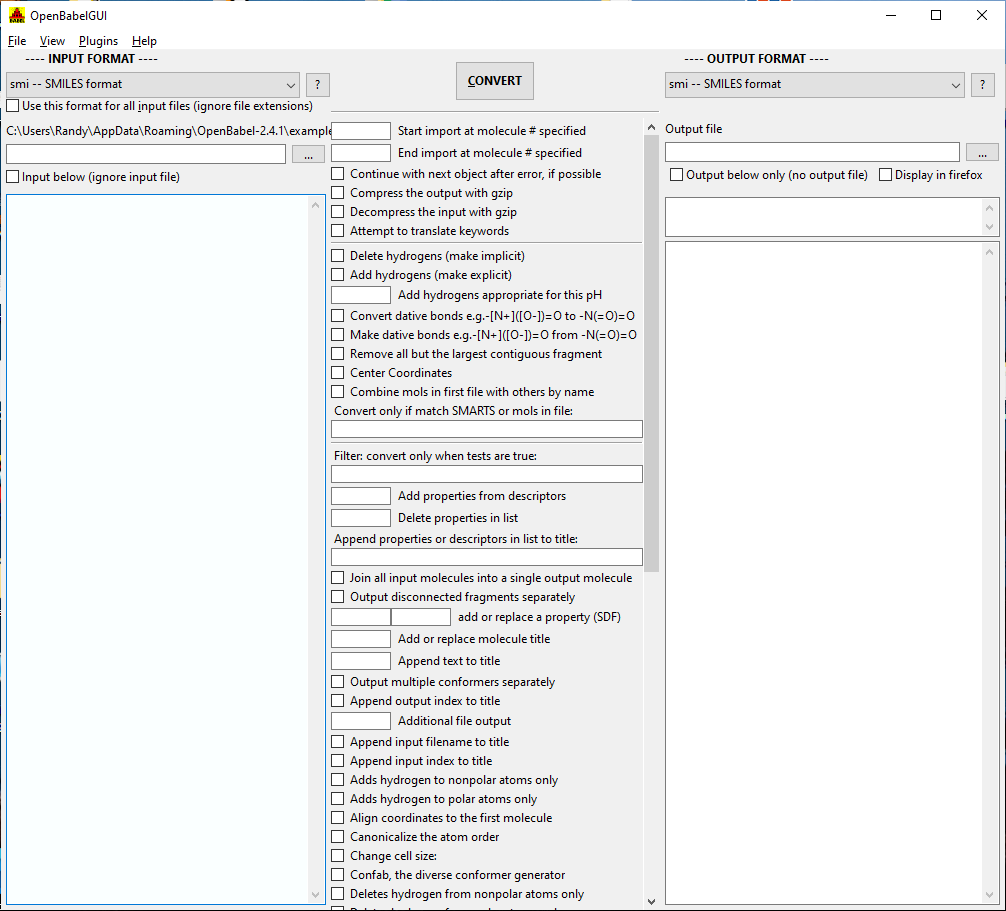Browse for input file with ellipsis button

[x=309, y=154]
